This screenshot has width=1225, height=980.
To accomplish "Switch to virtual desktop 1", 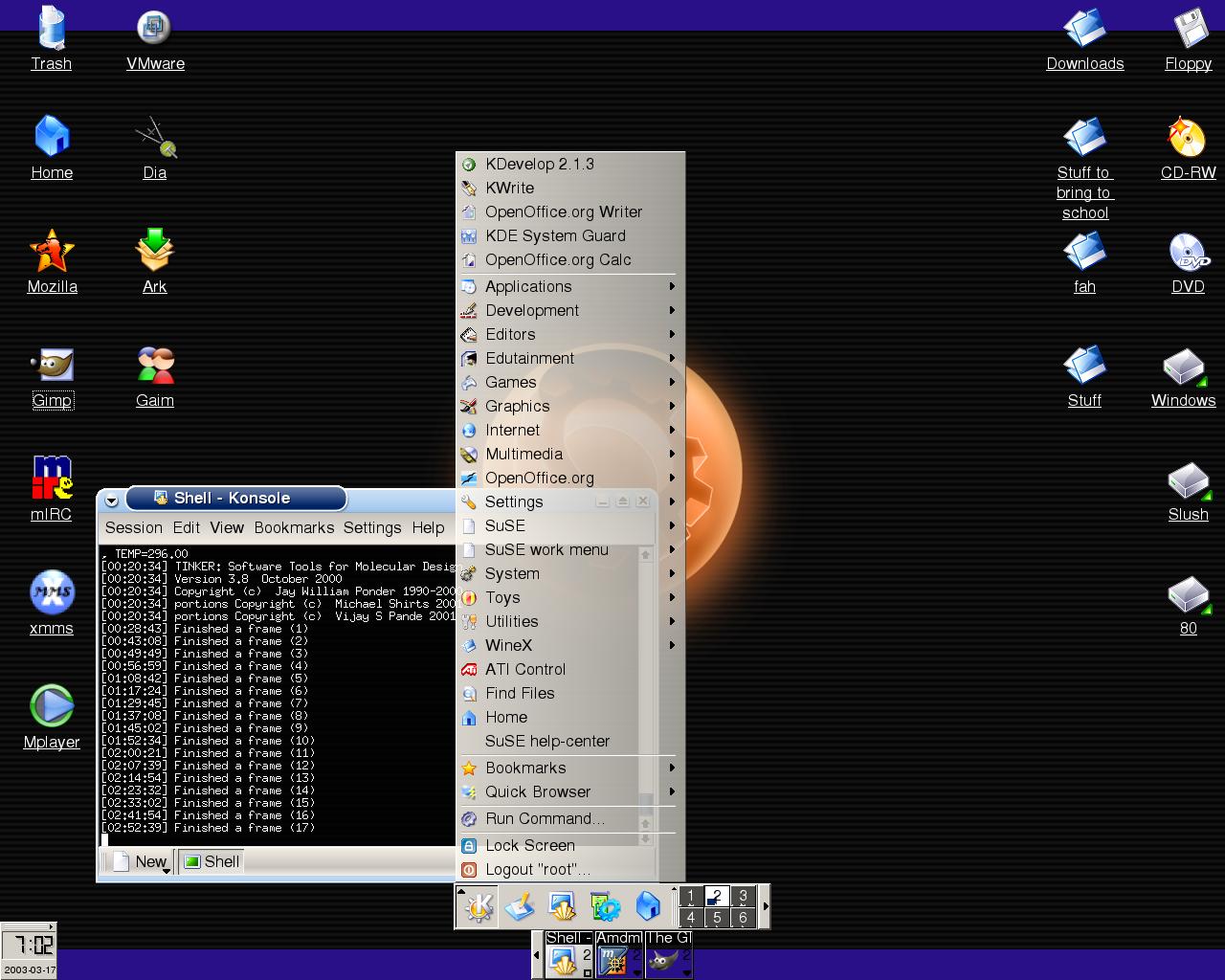I will click(x=691, y=897).
